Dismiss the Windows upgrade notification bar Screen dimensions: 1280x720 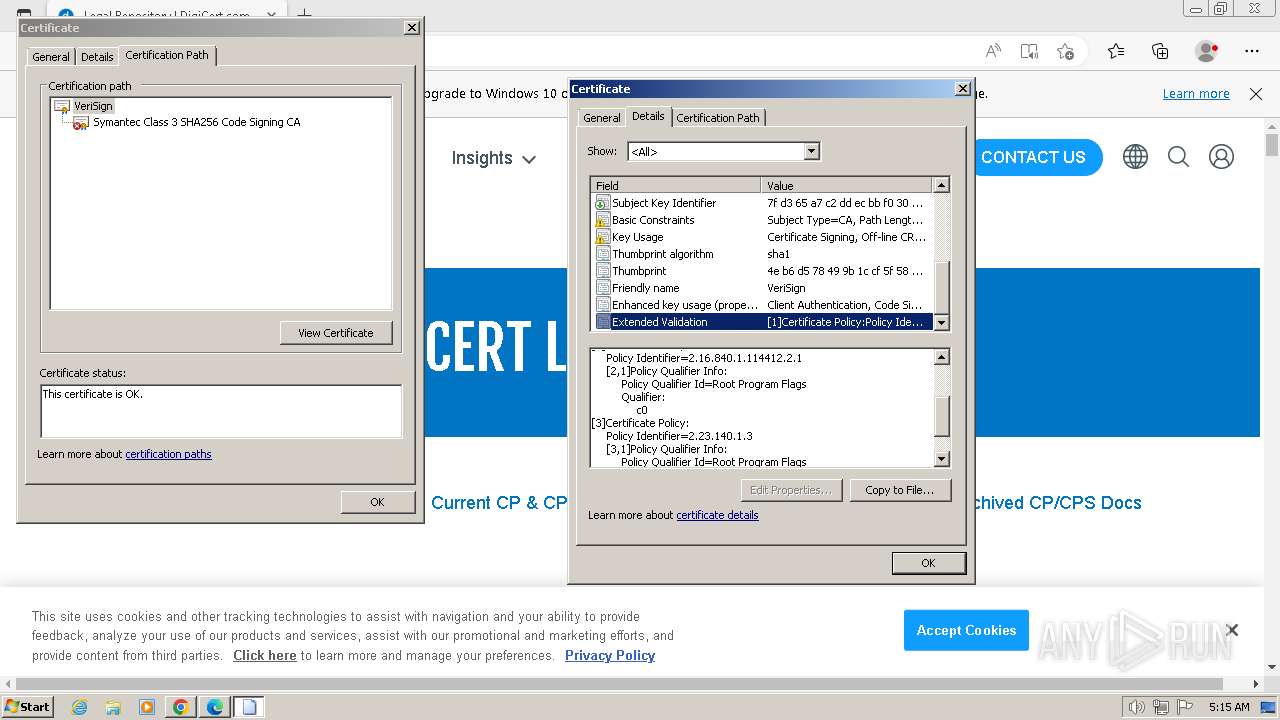click(x=1256, y=94)
